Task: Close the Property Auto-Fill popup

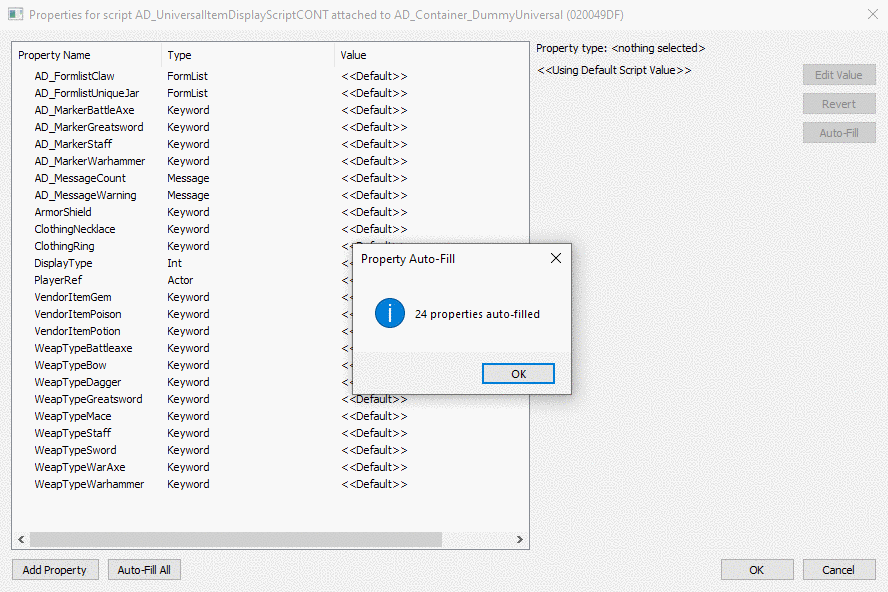Action: [x=556, y=258]
